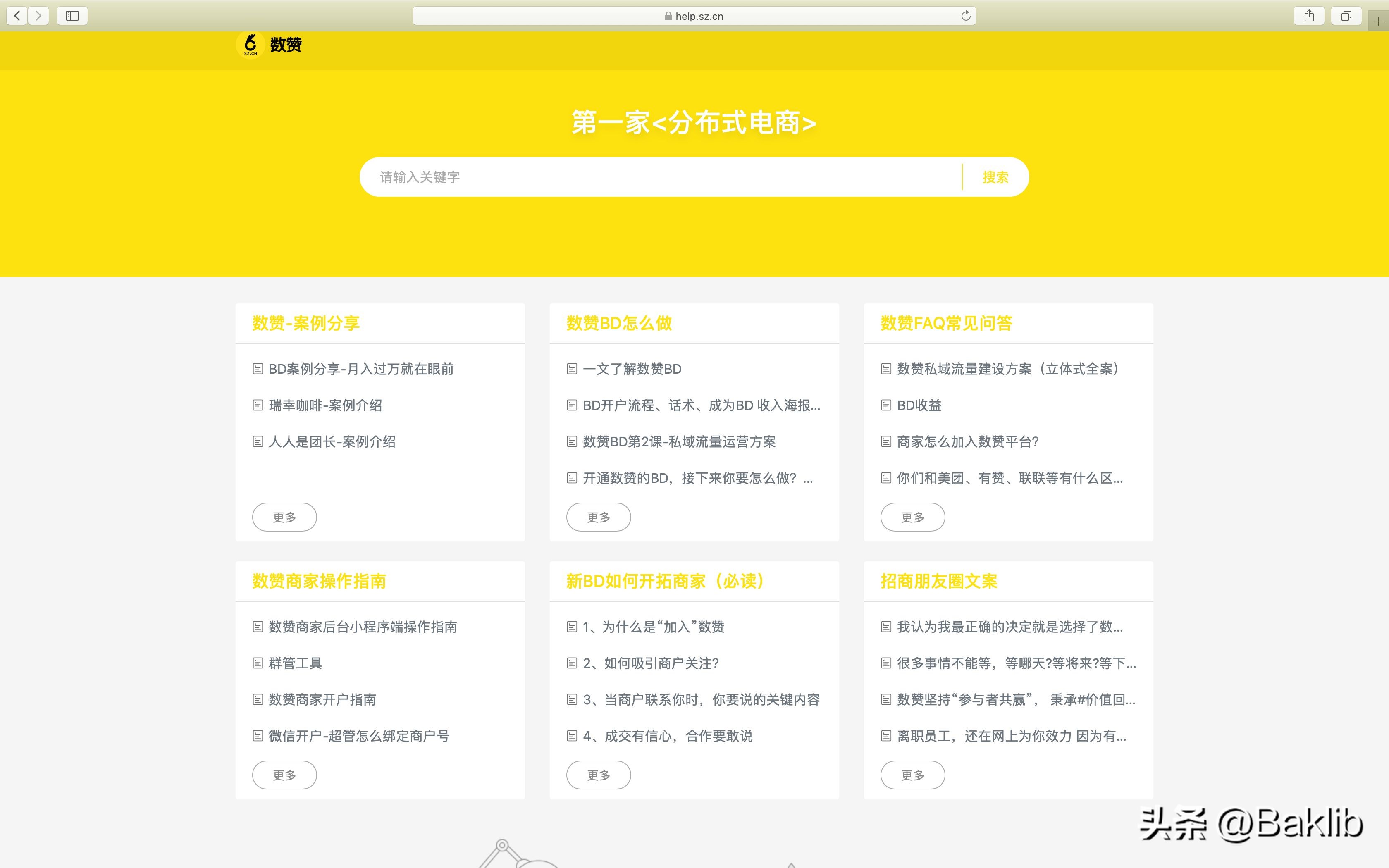This screenshot has height=868, width=1389.
Task: Expand 数赞BD怎么做 with its 更多 button
Action: click(599, 517)
